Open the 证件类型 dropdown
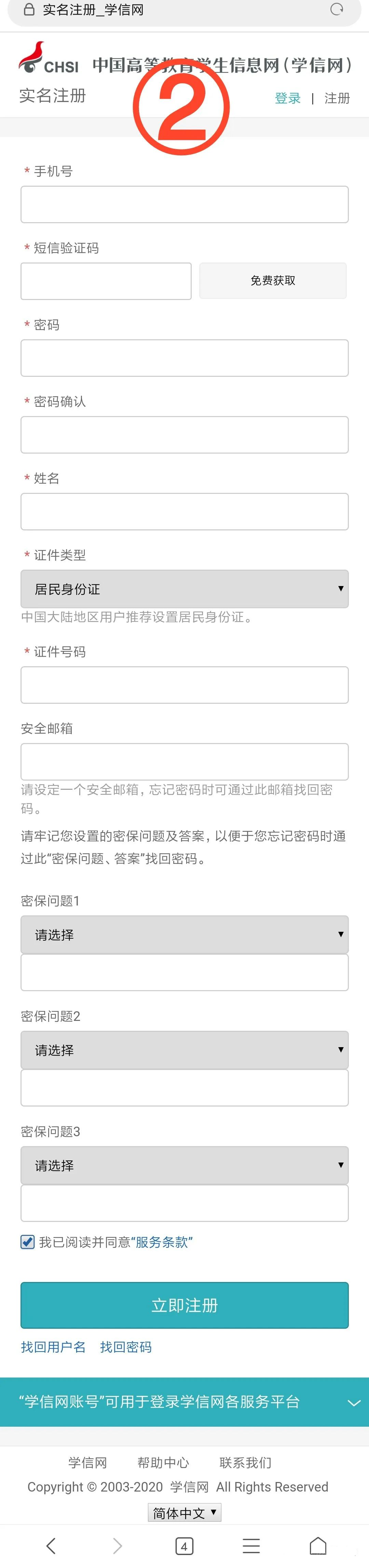Viewport: 369px width, 1568px height. click(x=184, y=589)
